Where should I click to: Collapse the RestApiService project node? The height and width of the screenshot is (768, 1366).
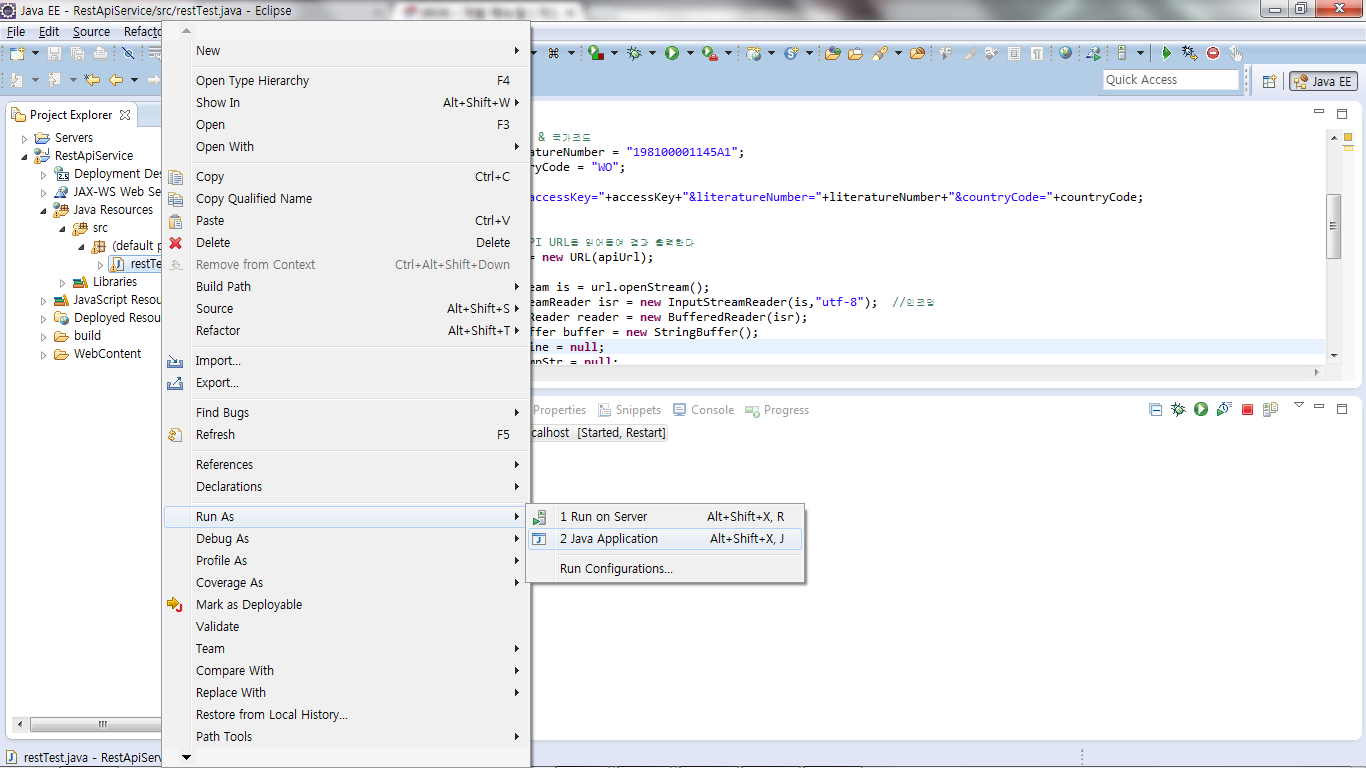point(25,156)
